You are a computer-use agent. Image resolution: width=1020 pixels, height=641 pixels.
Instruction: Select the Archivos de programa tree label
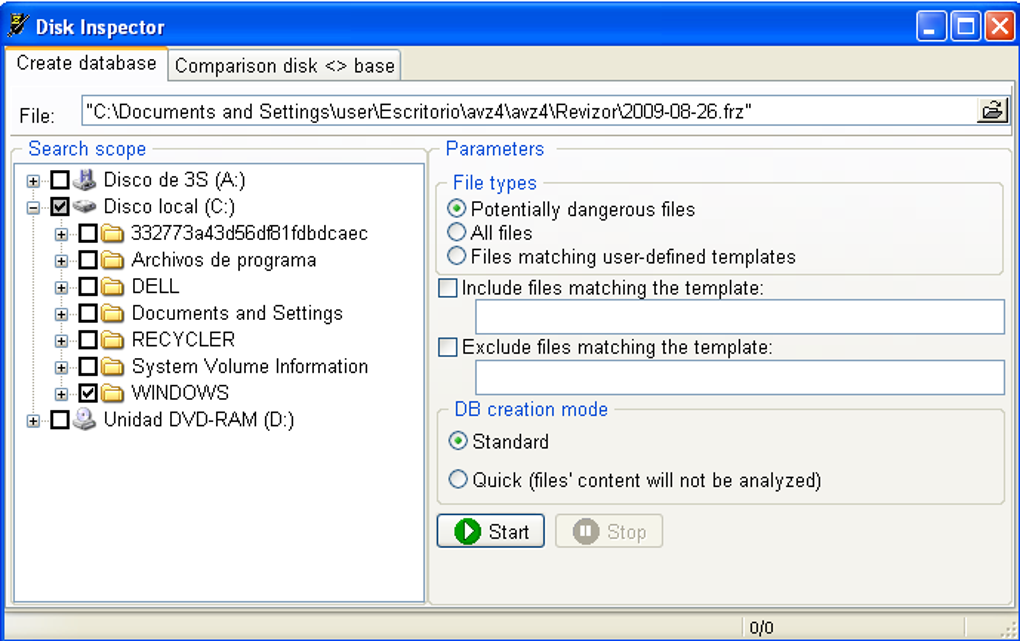click(x=224, y=260)
